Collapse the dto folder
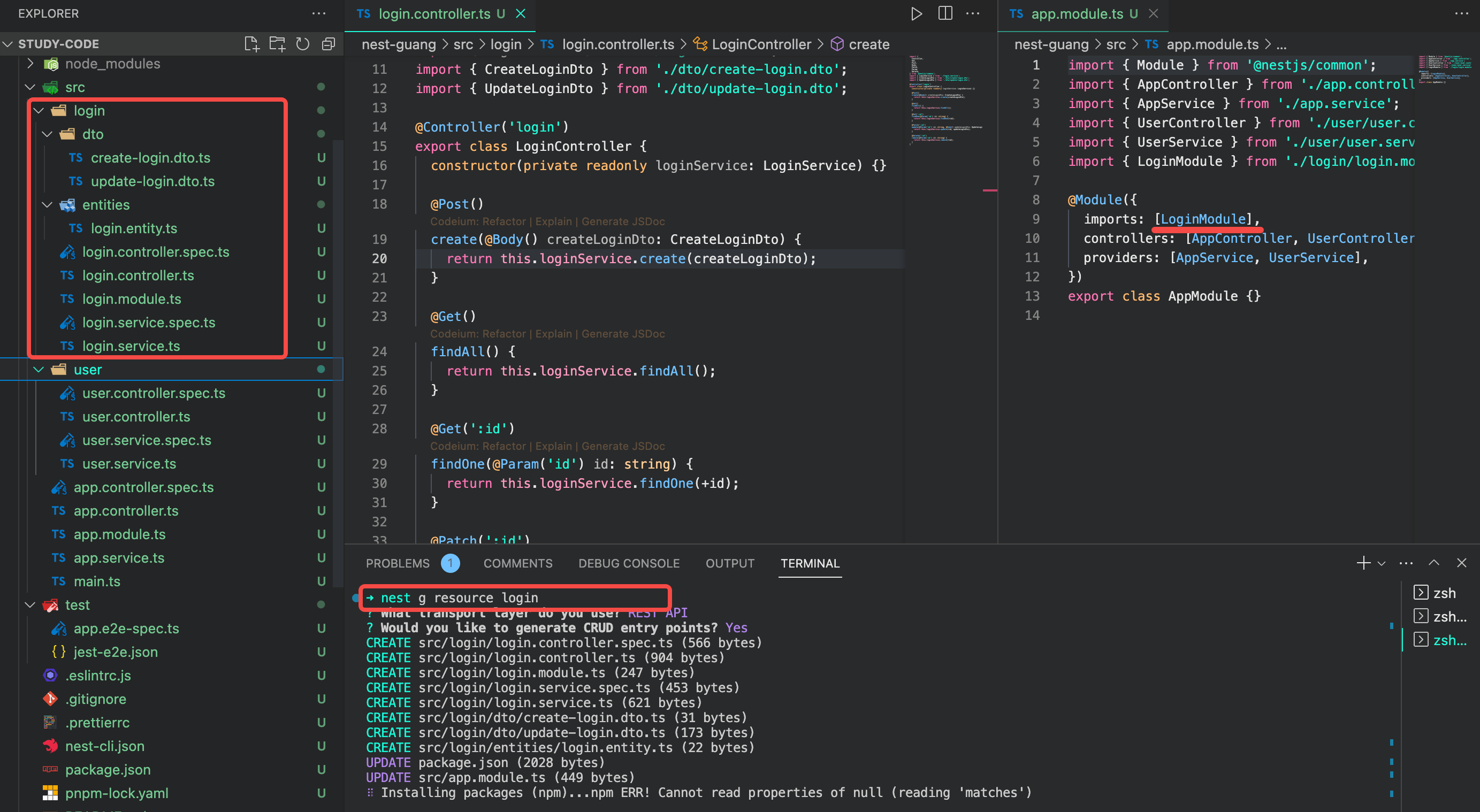This screenshot has height=812, width=1480. pyautogui.click(x=48, y=134)
